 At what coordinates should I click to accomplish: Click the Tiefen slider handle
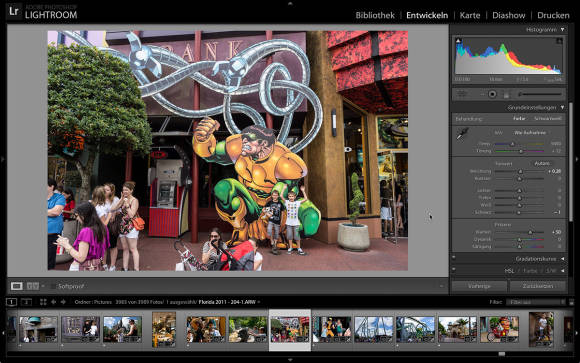click(519, 198)
